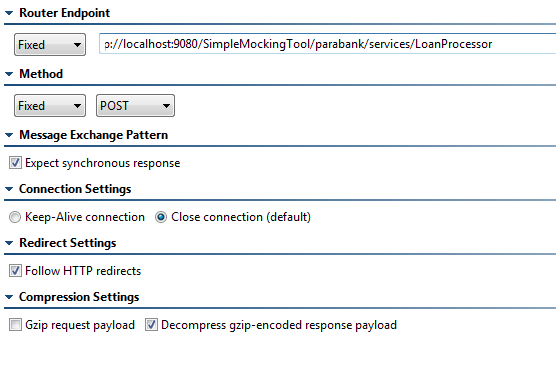Open the Router Endpoint Fixed dropdown
The width and height of the screenshot is (556, 387).
pos(50,45)
